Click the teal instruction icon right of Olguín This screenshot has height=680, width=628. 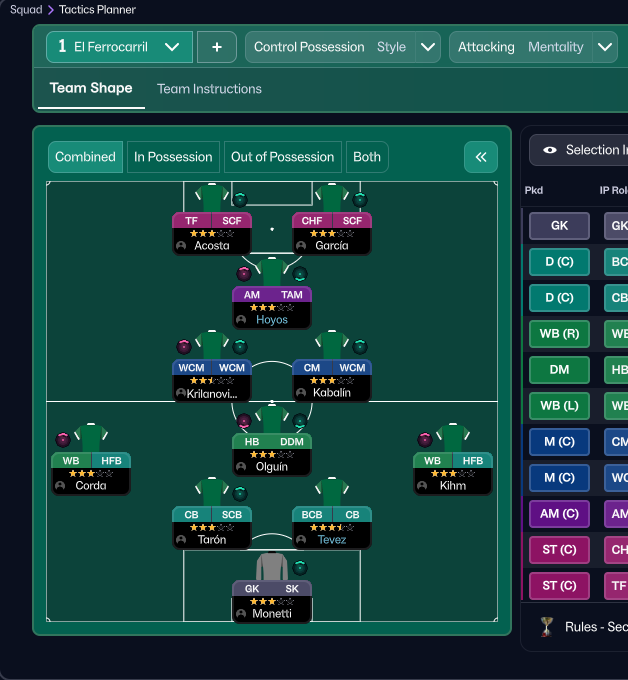pos(300,421)
